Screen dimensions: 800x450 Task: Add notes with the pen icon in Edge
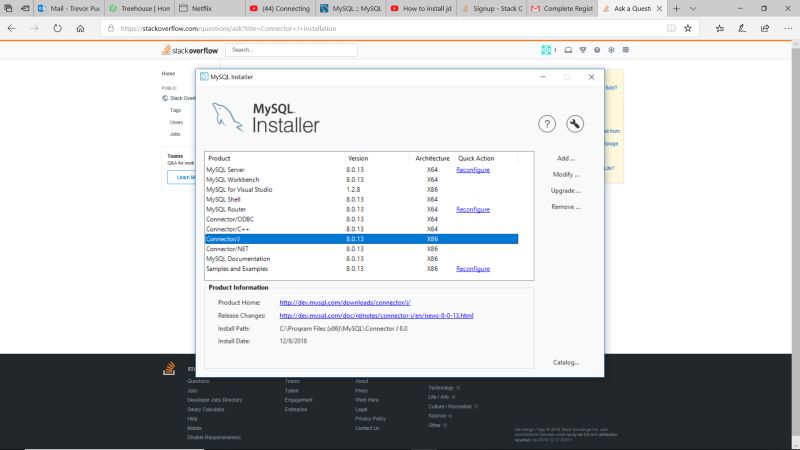742,29
